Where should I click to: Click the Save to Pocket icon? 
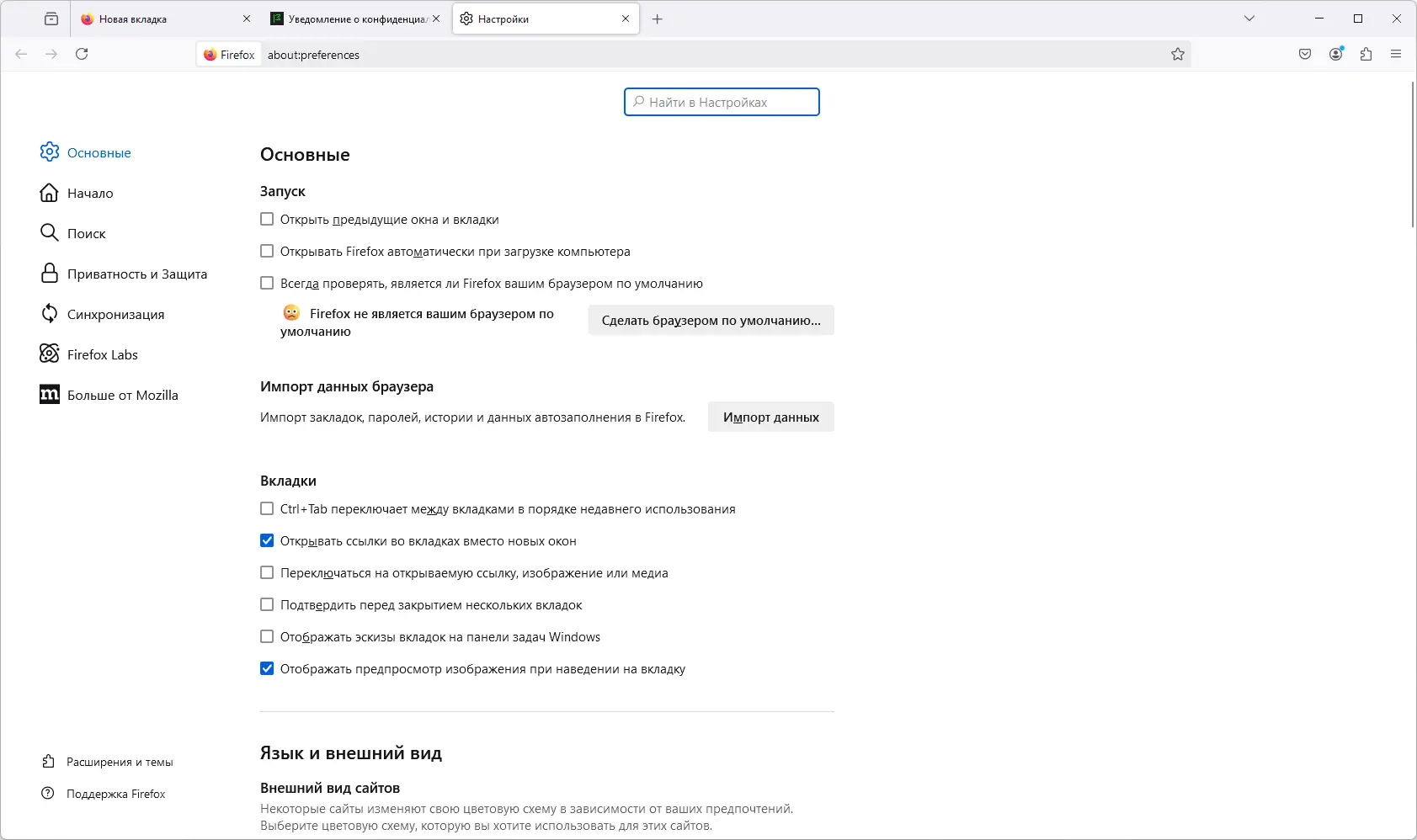click(x=1305, y=55)
